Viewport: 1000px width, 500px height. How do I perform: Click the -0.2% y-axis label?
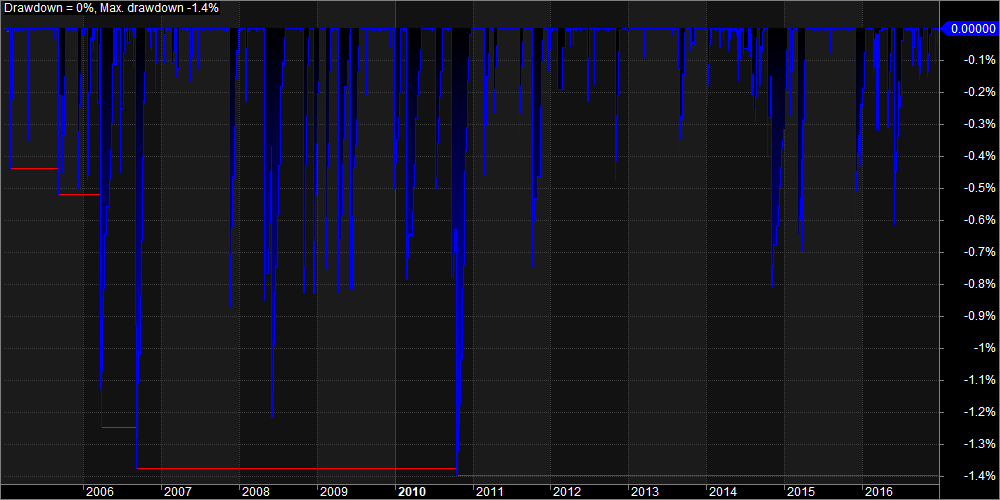point(978,92)
